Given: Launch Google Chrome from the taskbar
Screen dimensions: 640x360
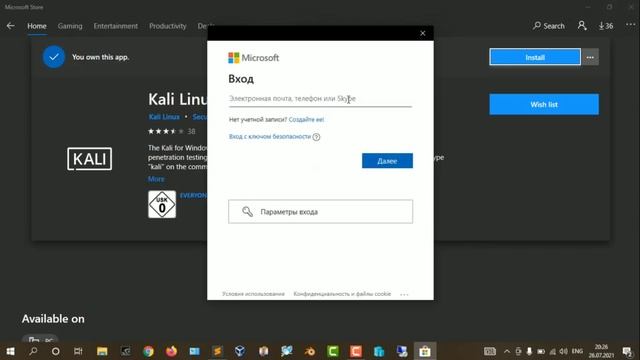Looking at the screenshot, I should click(149, 351).
